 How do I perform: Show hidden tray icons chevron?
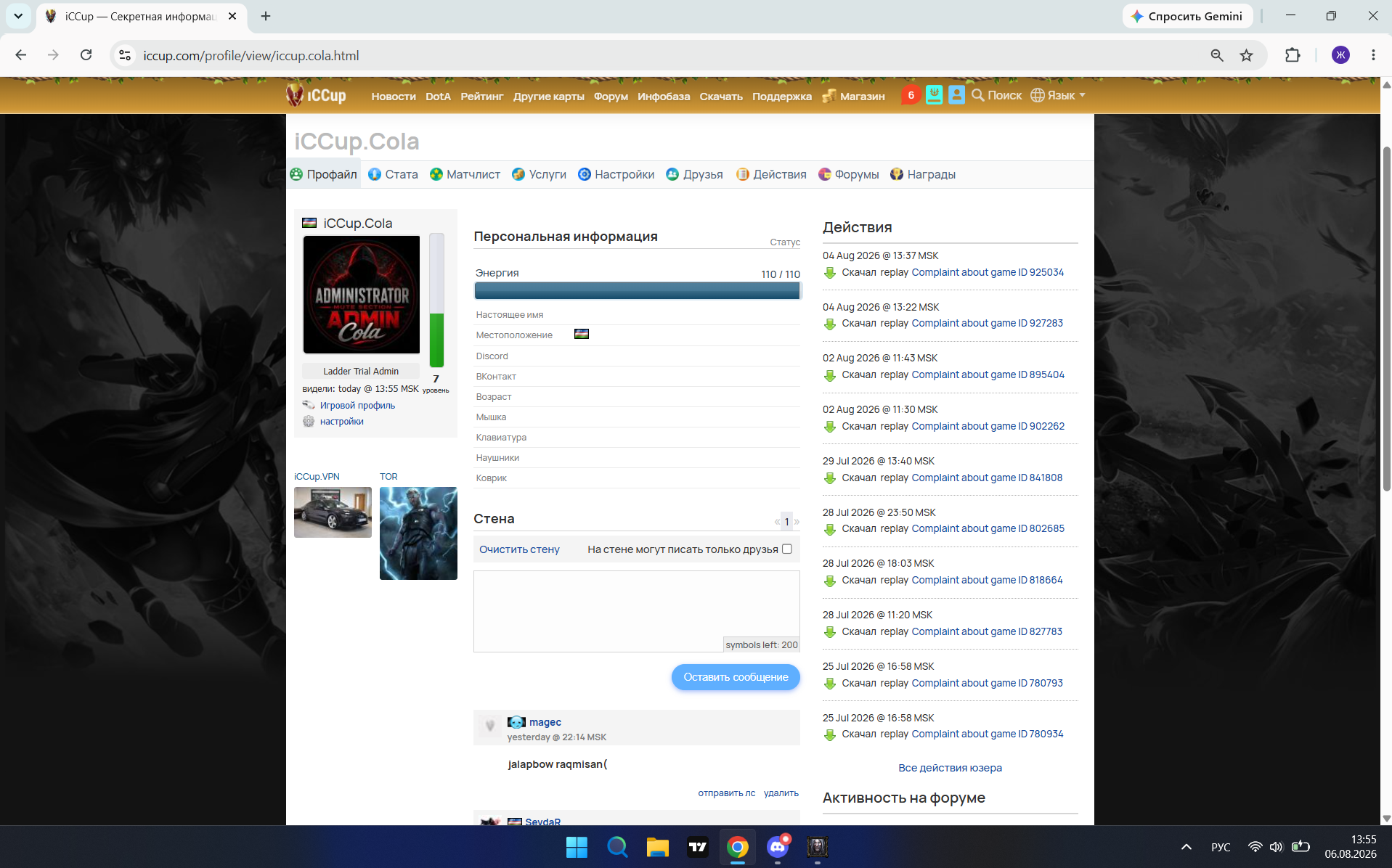click(1187, 847)
